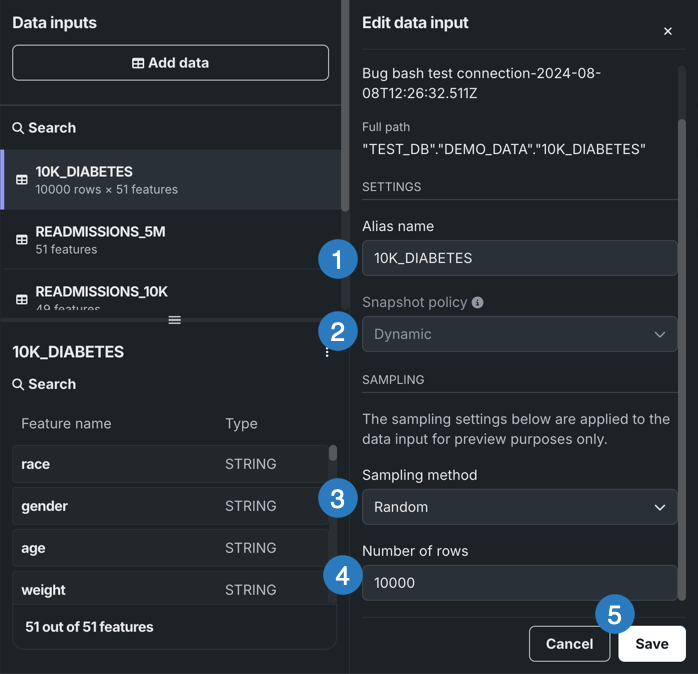Click the table icon beside READMISSIONS_5M
The height and width of the screenshot is (674, 698).
(x=21, y=240)
